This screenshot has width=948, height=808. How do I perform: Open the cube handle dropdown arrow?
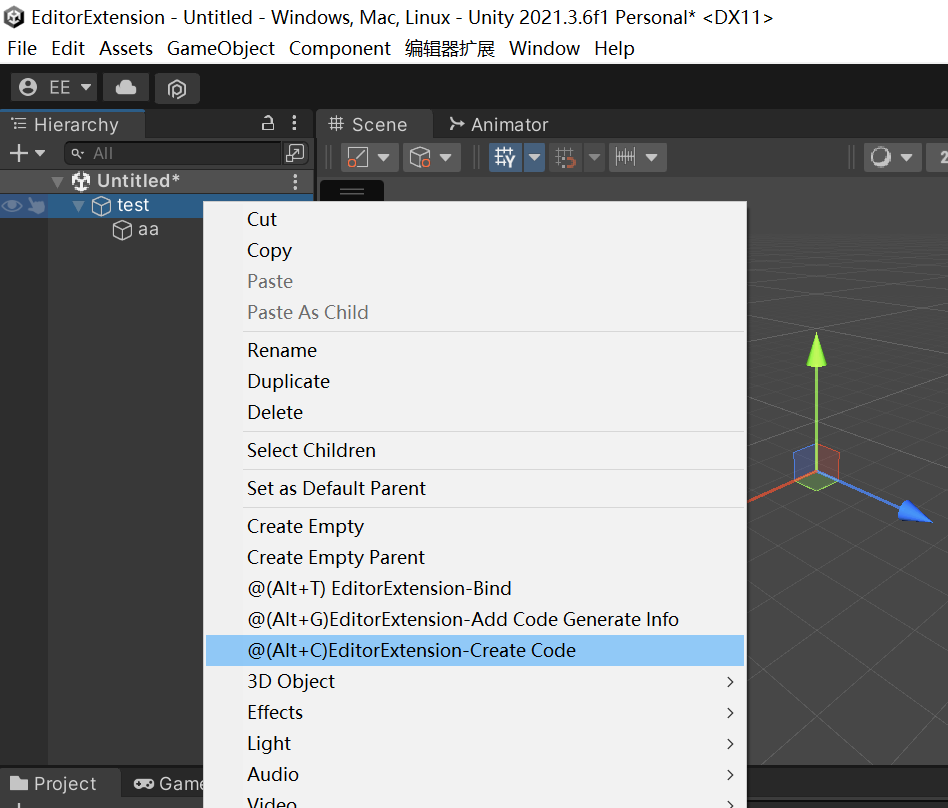click(x=446, y=157)
